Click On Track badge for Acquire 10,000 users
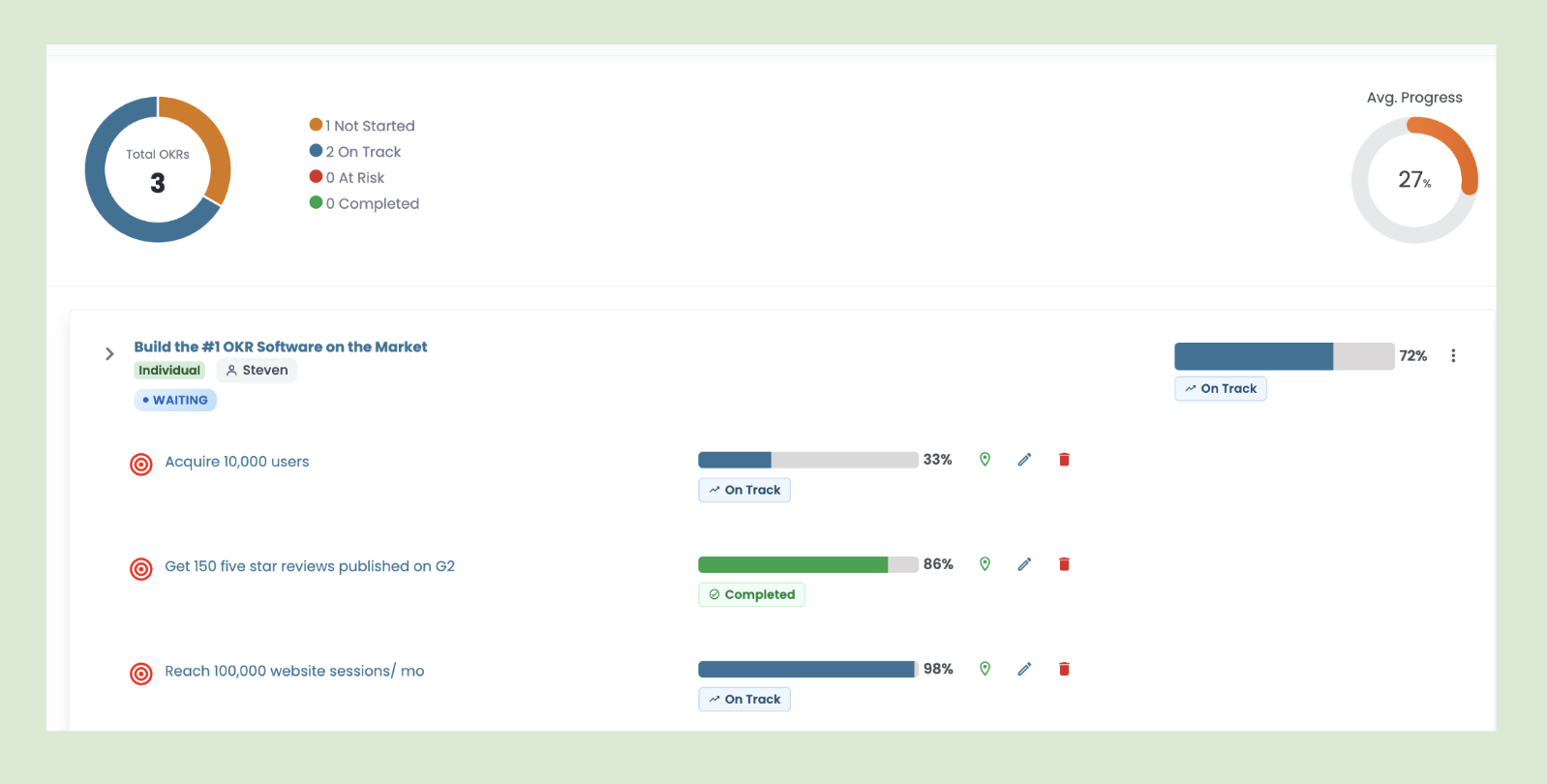The height and width of the screenshot is (784, 1547). pos(744,490)
